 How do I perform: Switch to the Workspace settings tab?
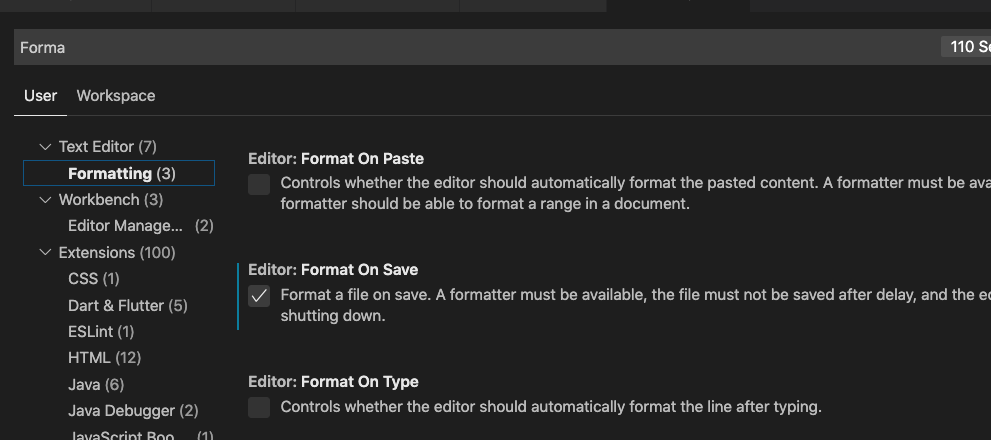click(x=116, y=96)
